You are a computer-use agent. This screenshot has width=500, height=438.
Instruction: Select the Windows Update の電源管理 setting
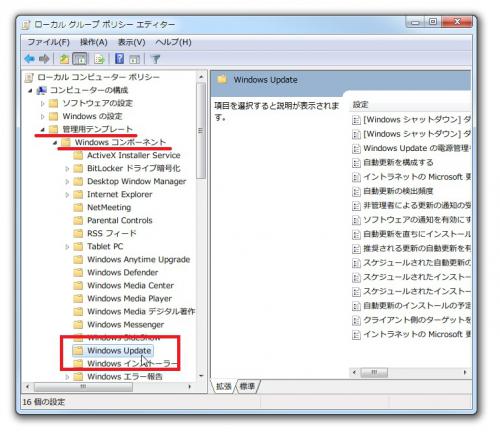(417, 148)
